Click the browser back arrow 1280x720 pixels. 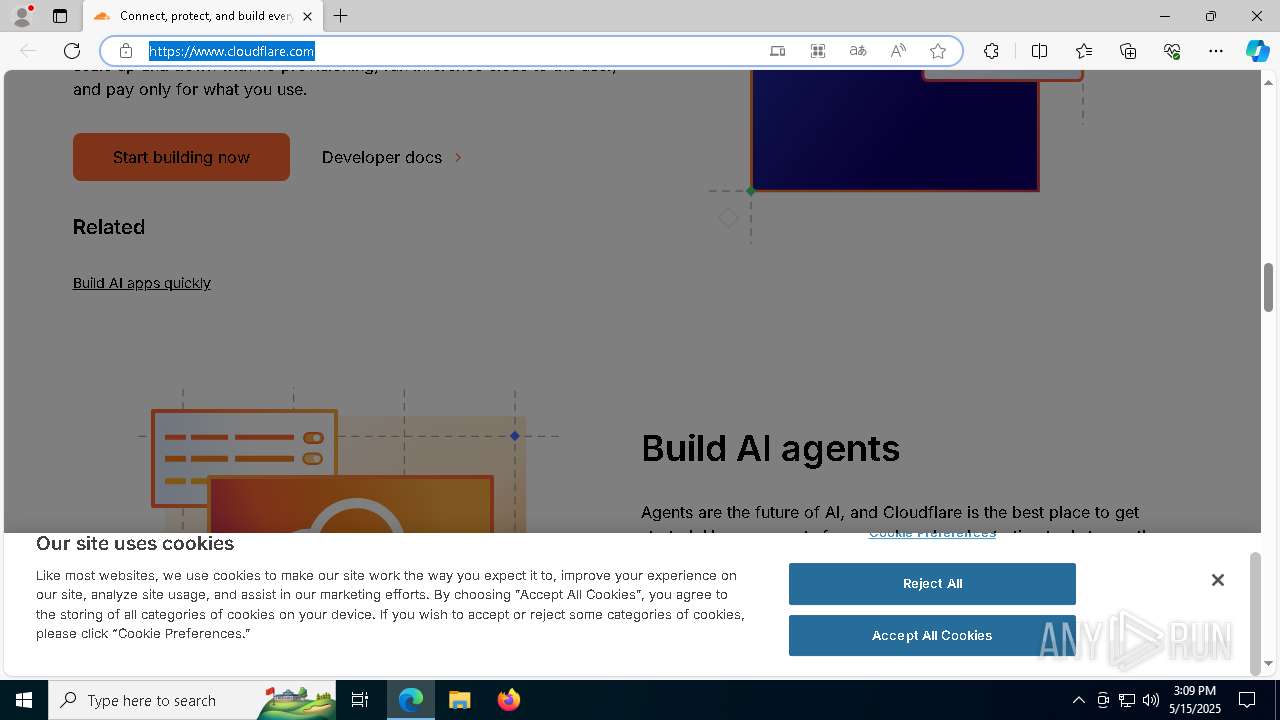pyautogui.click(x=28, y=51)
